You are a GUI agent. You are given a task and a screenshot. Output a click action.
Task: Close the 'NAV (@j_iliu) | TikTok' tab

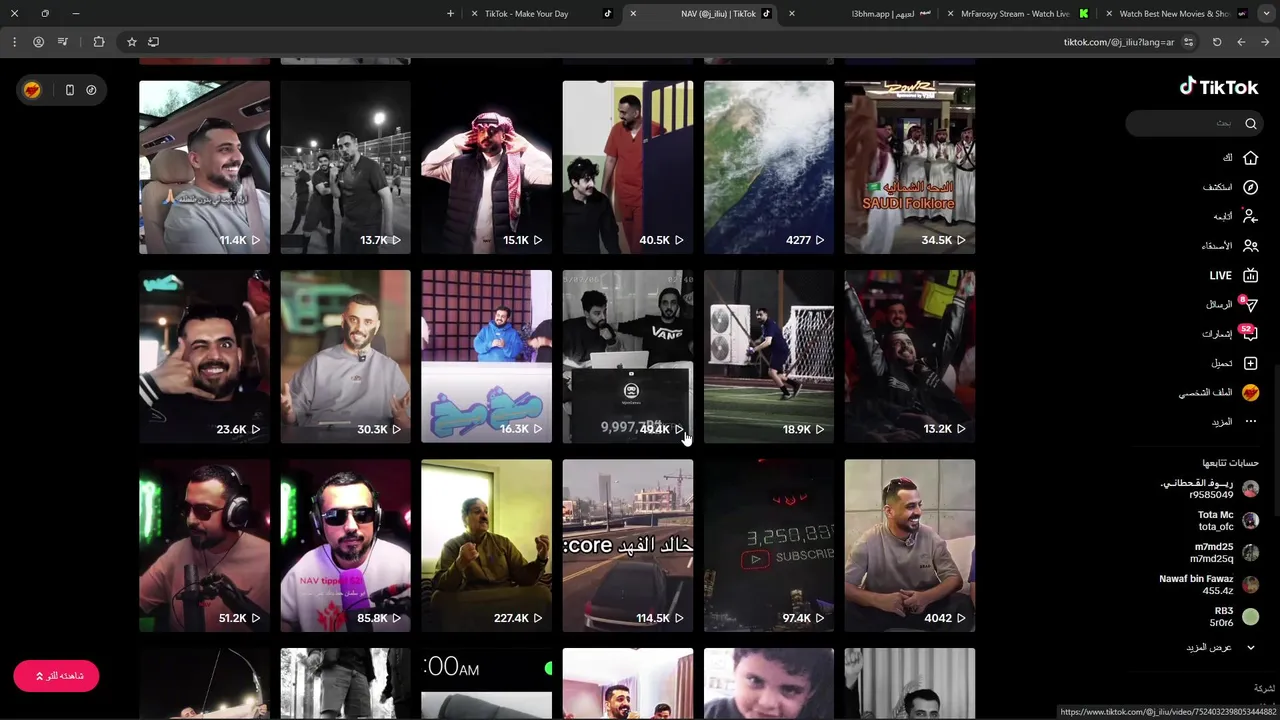tap(633, 14)
